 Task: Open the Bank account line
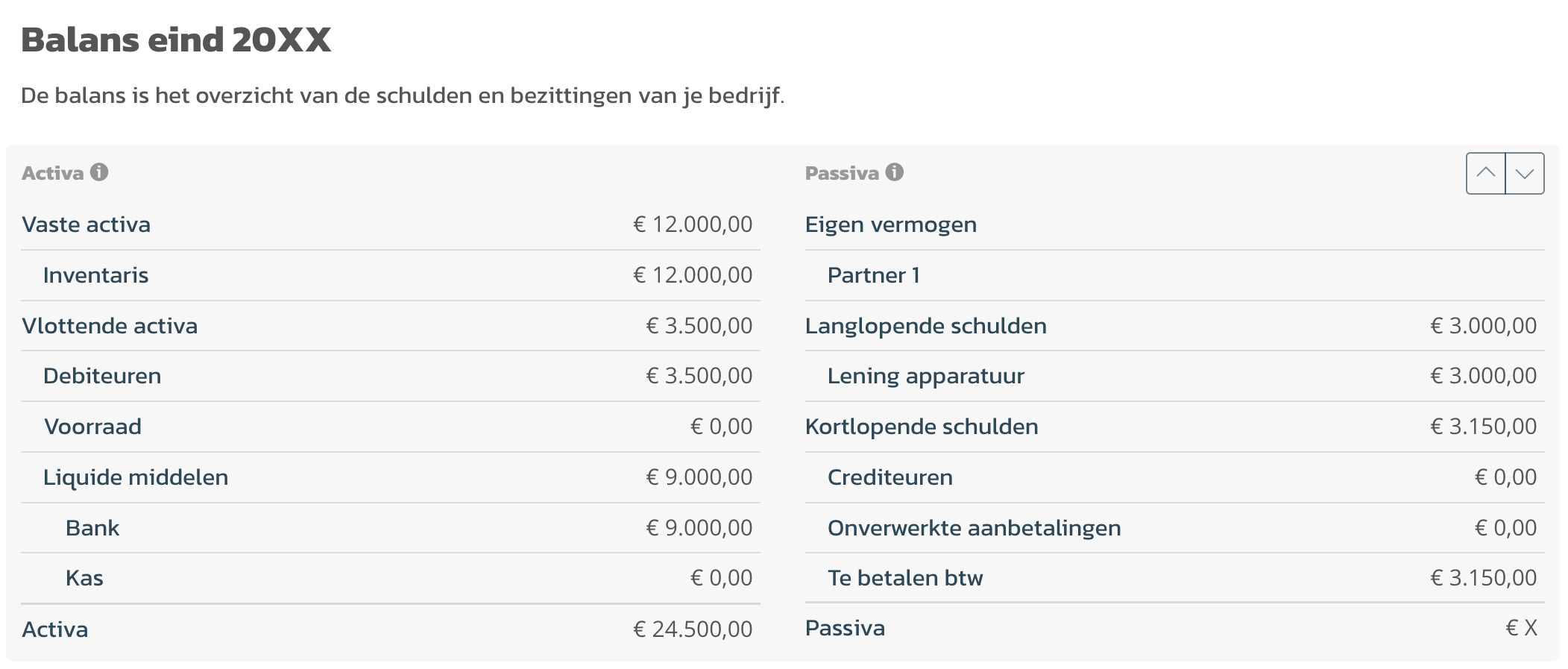pos(391,528)
